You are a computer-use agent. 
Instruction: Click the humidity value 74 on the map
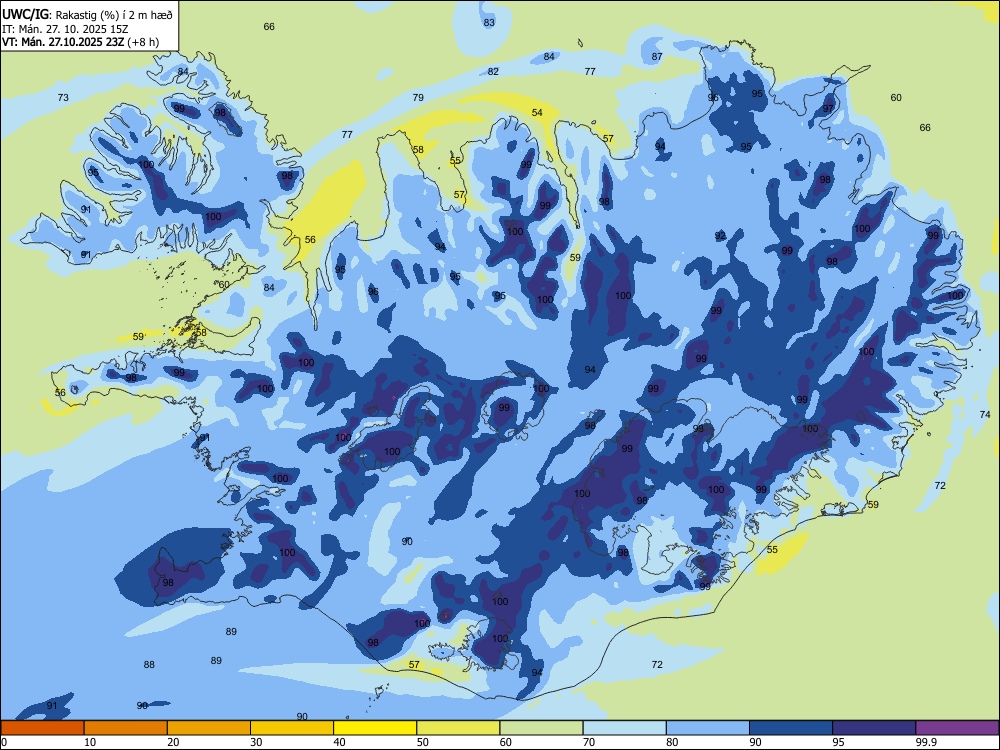coord(985,415)
